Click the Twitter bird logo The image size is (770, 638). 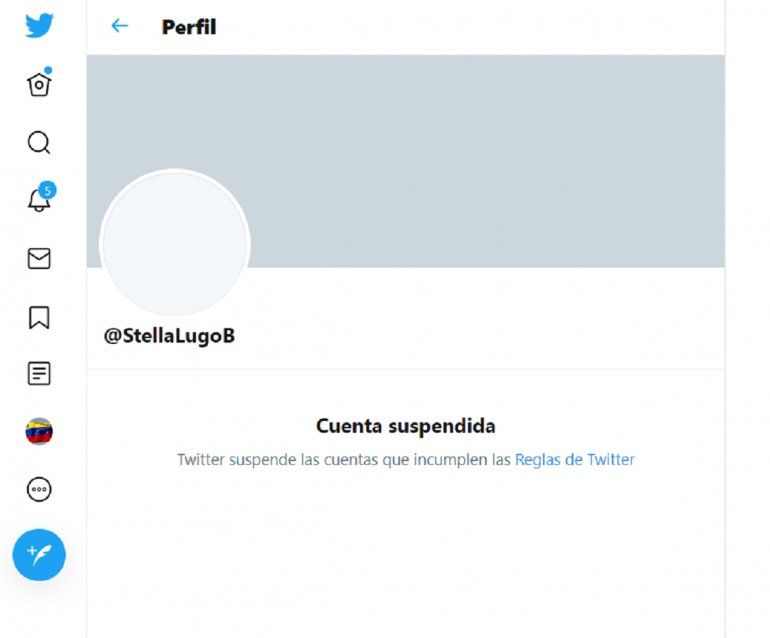(39, 25)
